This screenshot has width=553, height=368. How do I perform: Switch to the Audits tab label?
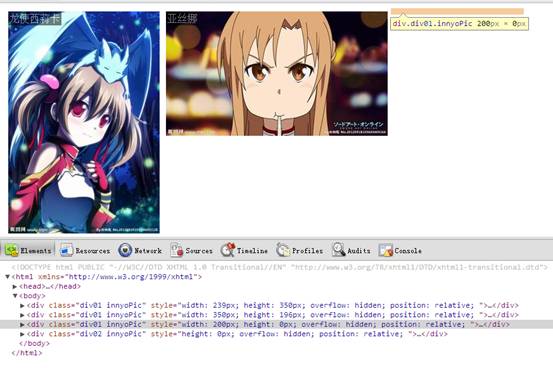359,251
